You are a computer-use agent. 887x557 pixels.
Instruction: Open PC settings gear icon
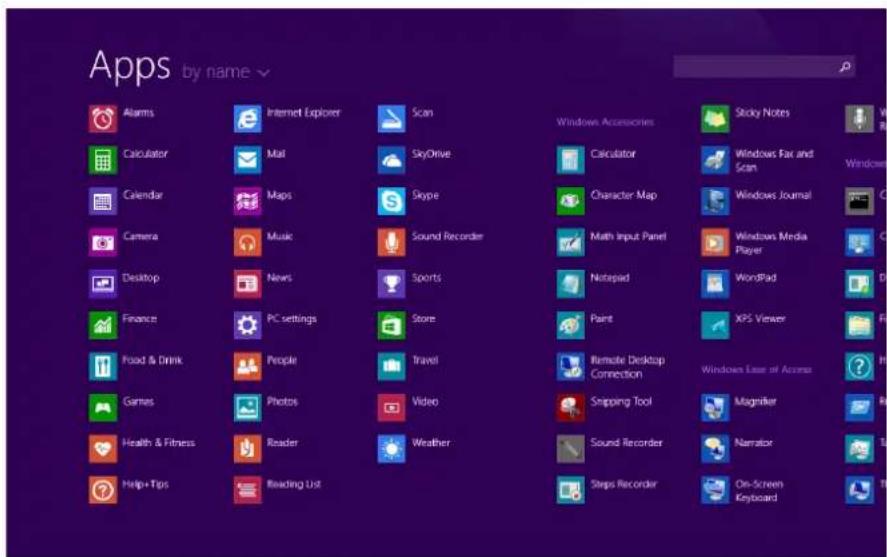point(248,325)
